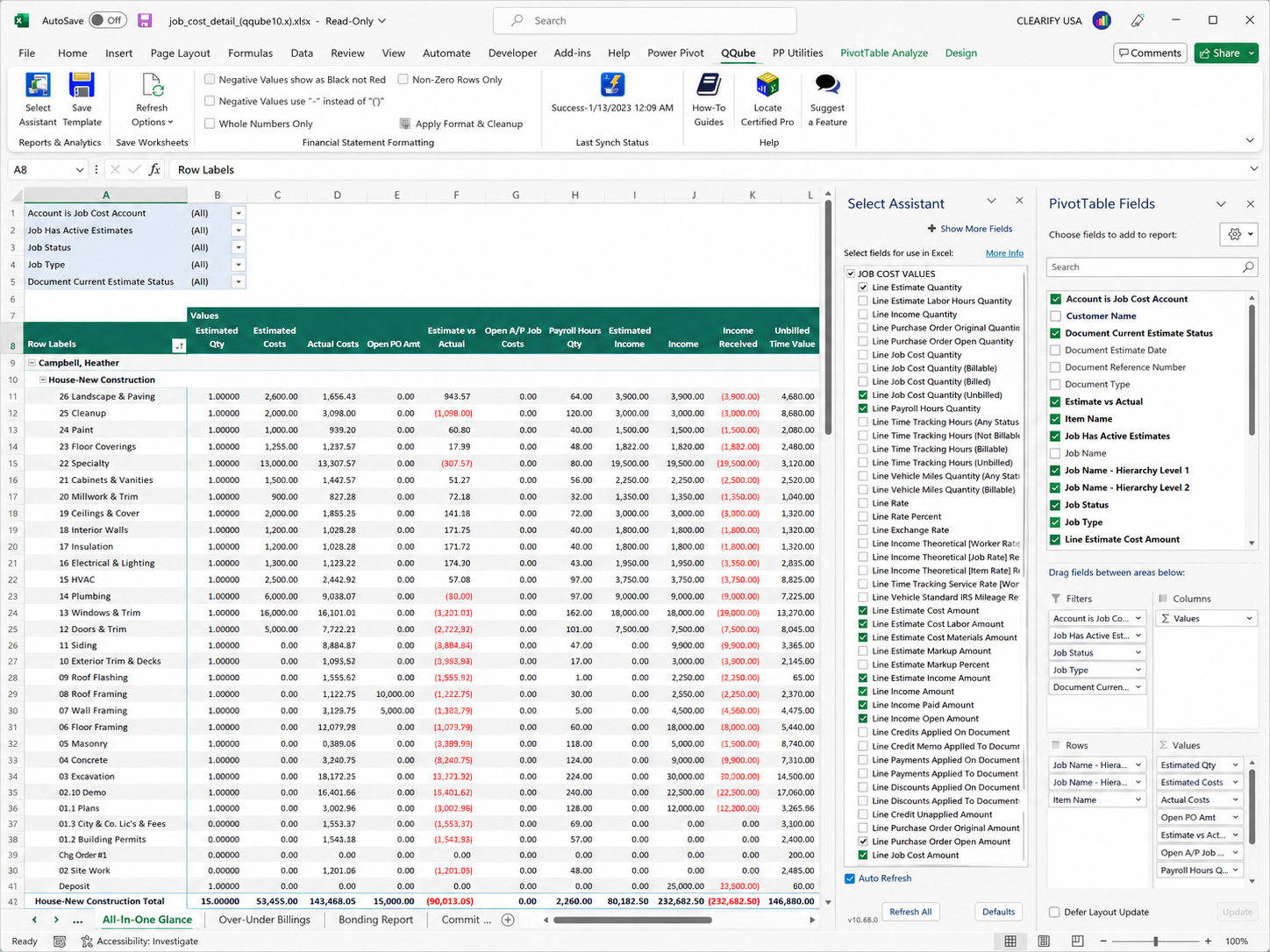Click the macro record icon in status bar

click(60, 941)
